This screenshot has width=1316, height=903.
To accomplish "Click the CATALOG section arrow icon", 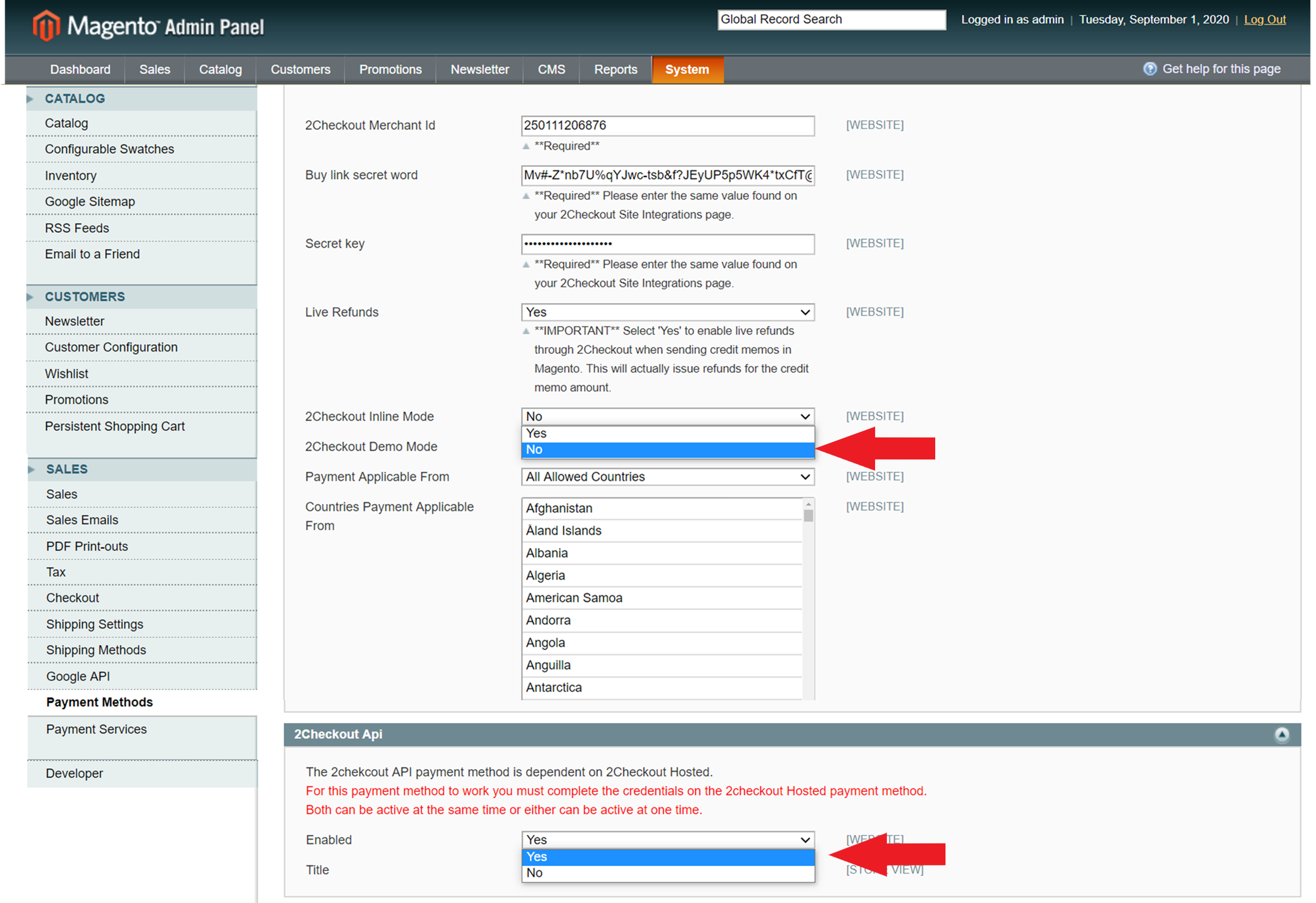I will point(30,99).
